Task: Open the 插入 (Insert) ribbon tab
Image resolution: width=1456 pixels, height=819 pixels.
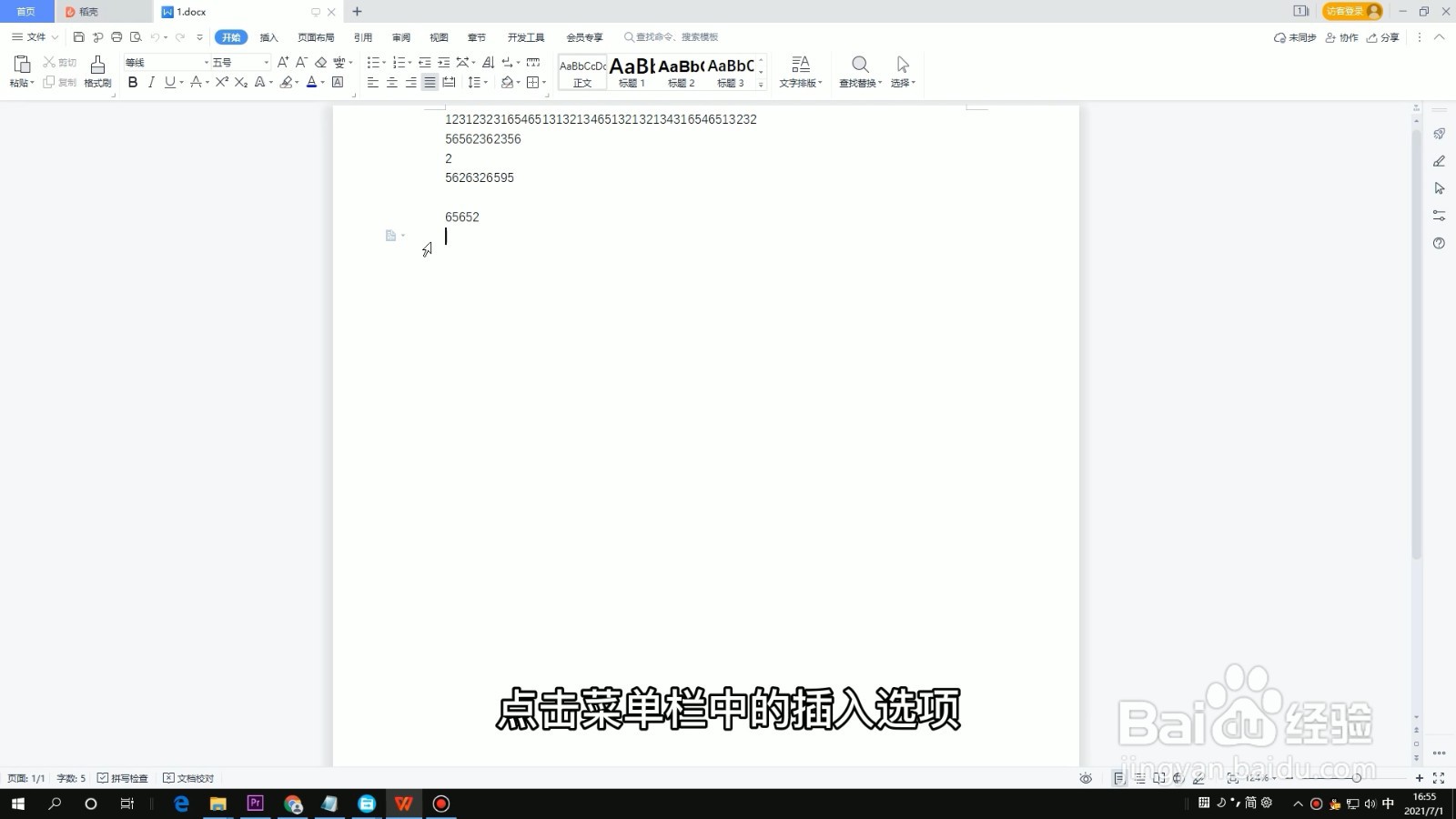Action: [268, 37]
